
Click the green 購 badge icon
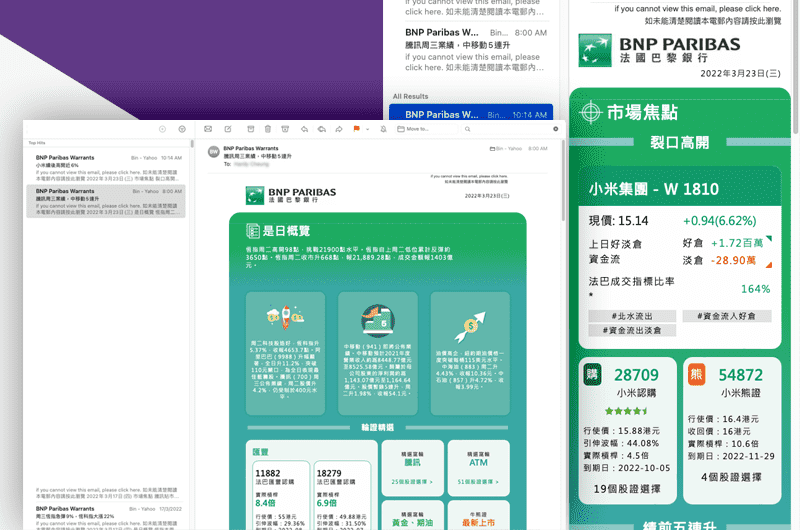(x=592, y=374)
